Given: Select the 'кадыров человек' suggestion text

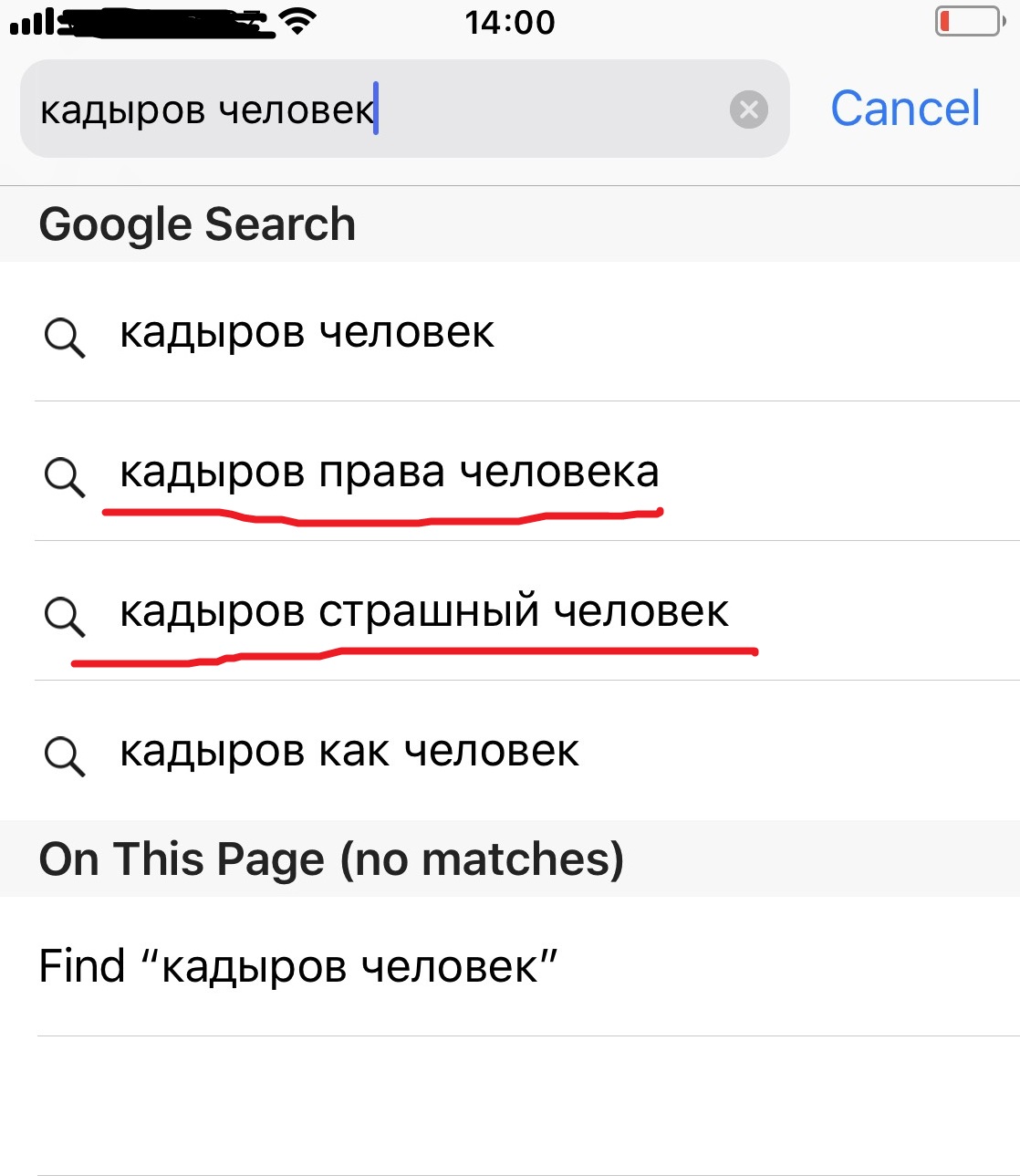Looking at the screenshot, I should coord(307,333).
